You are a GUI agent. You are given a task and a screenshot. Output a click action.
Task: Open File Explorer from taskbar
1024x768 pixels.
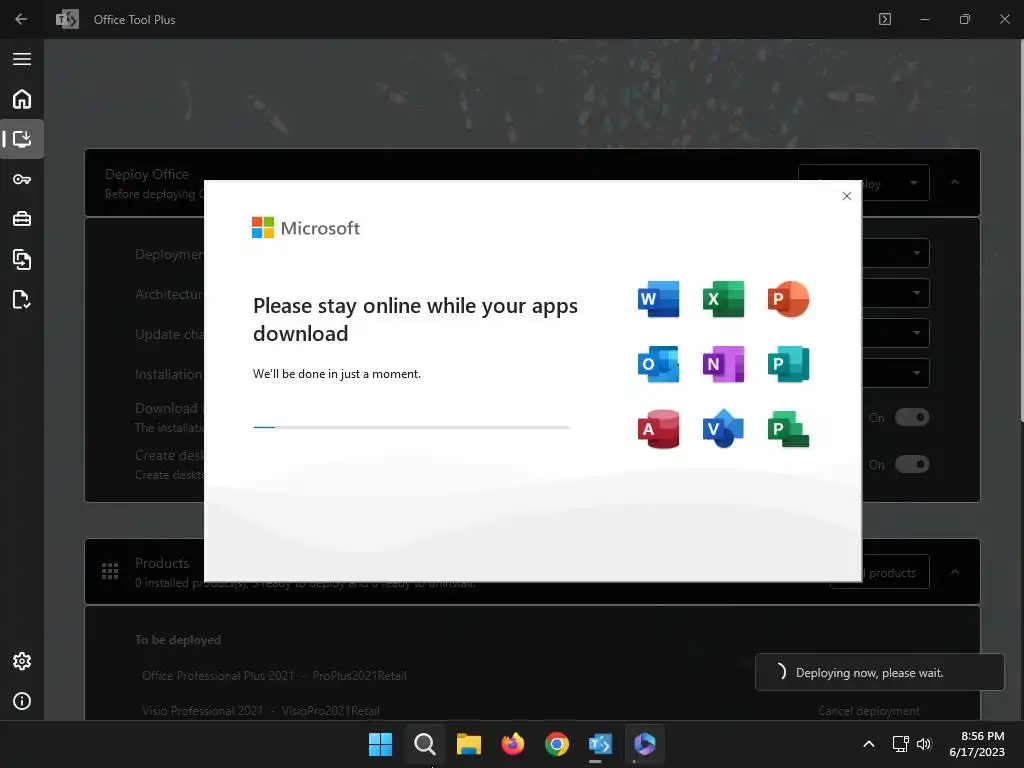468,744
